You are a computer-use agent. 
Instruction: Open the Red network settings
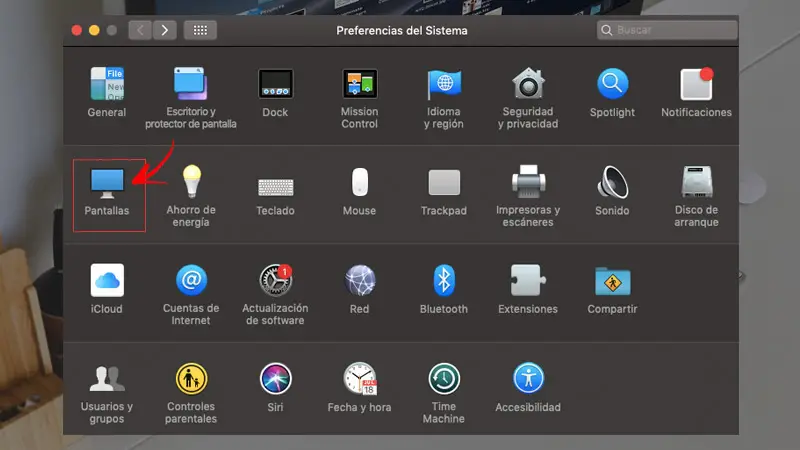360,289
